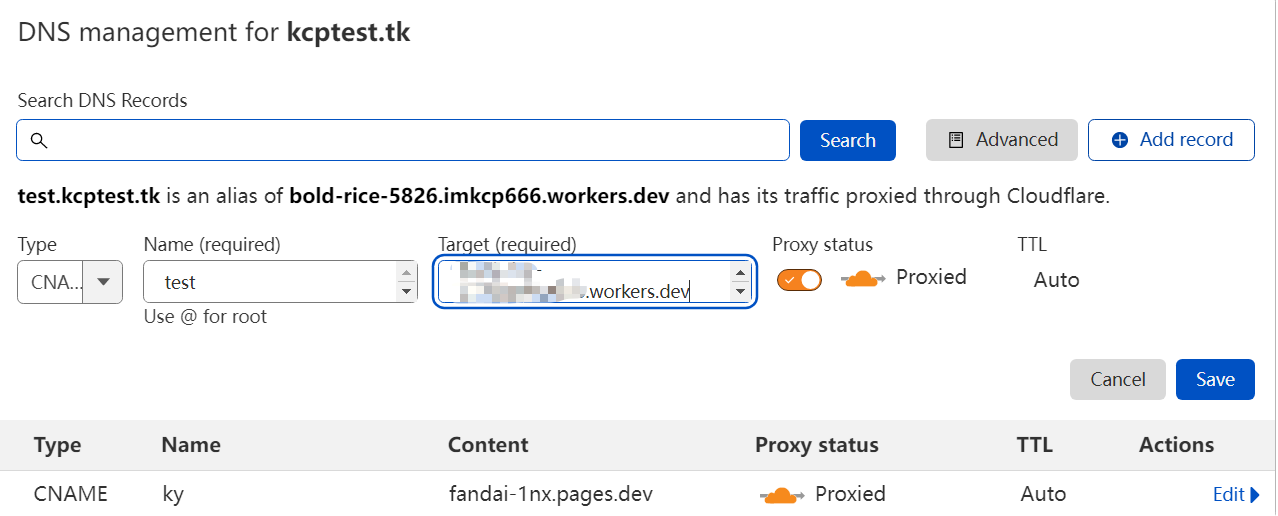Click the Content column header

click(x=488, y=445)
